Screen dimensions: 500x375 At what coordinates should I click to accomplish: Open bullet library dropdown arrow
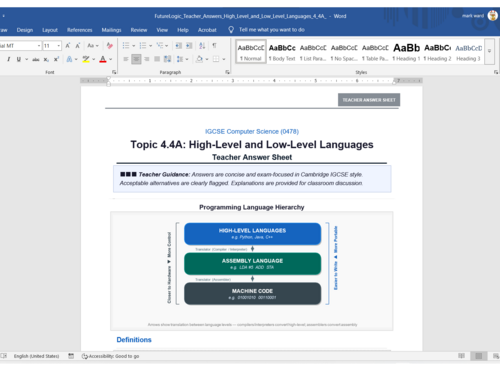(133, 46)
